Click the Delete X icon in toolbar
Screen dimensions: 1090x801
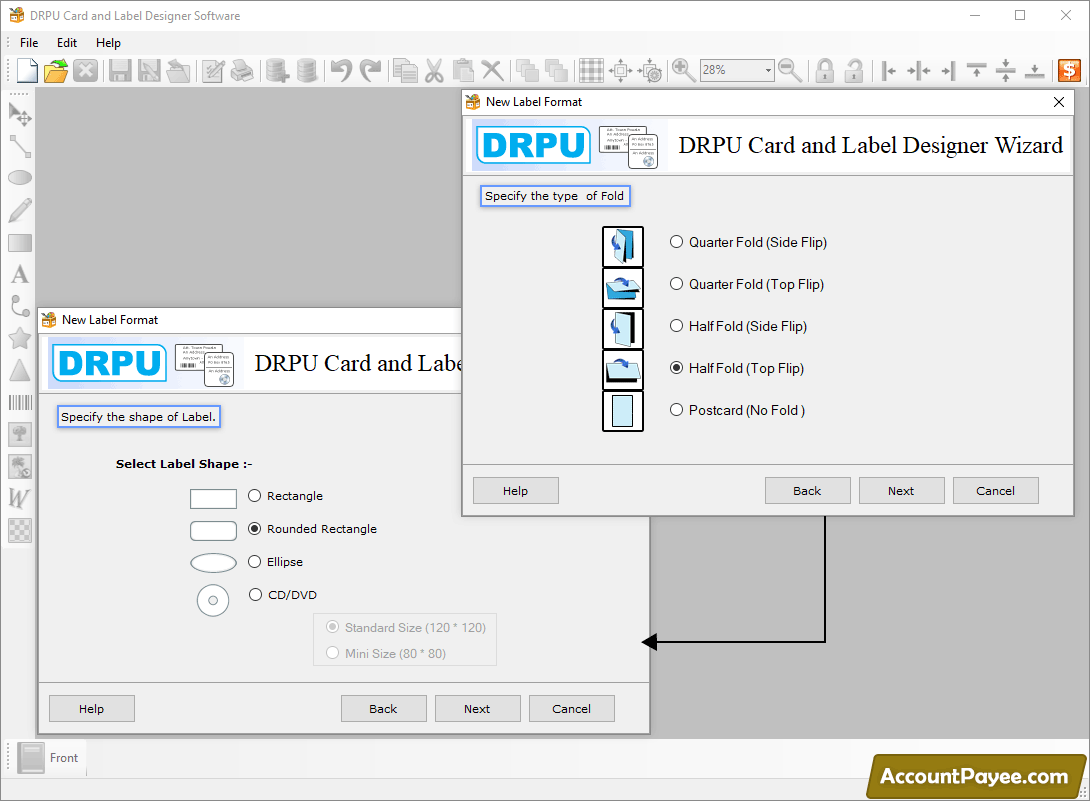(x=492, y=70)
